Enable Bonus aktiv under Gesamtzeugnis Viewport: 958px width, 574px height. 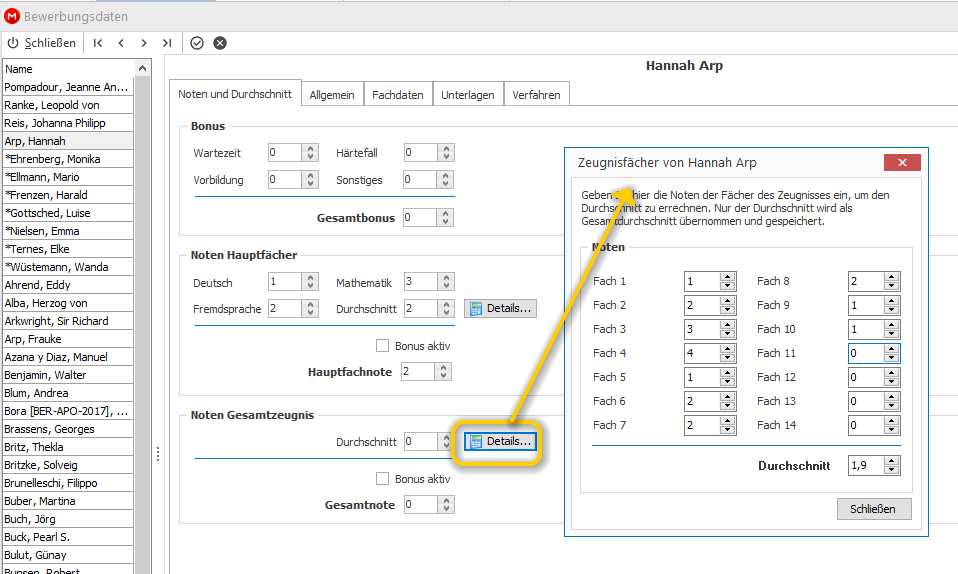382,479
